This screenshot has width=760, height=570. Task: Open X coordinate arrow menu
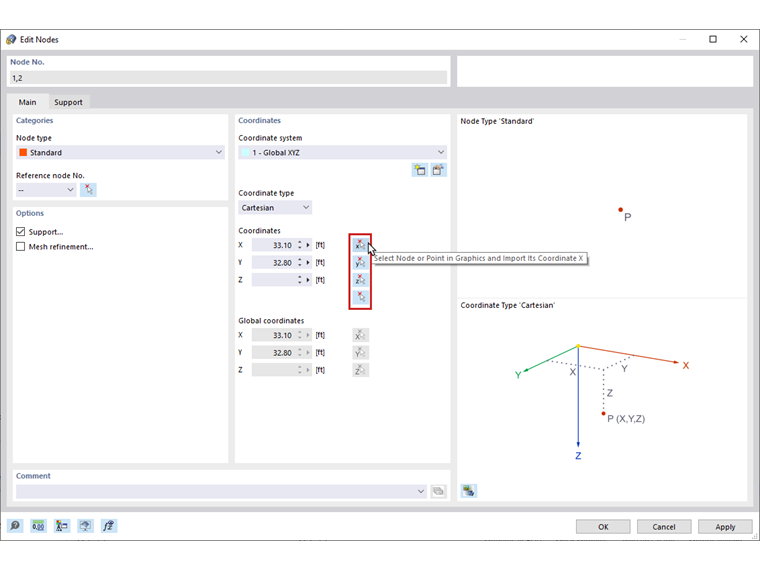(x=308, y=245)
